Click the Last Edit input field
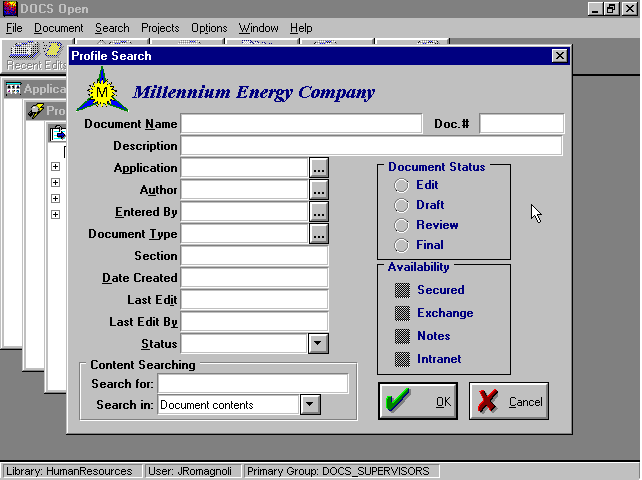The width and height of the screenshot is (642, 480). coord(254,300)
